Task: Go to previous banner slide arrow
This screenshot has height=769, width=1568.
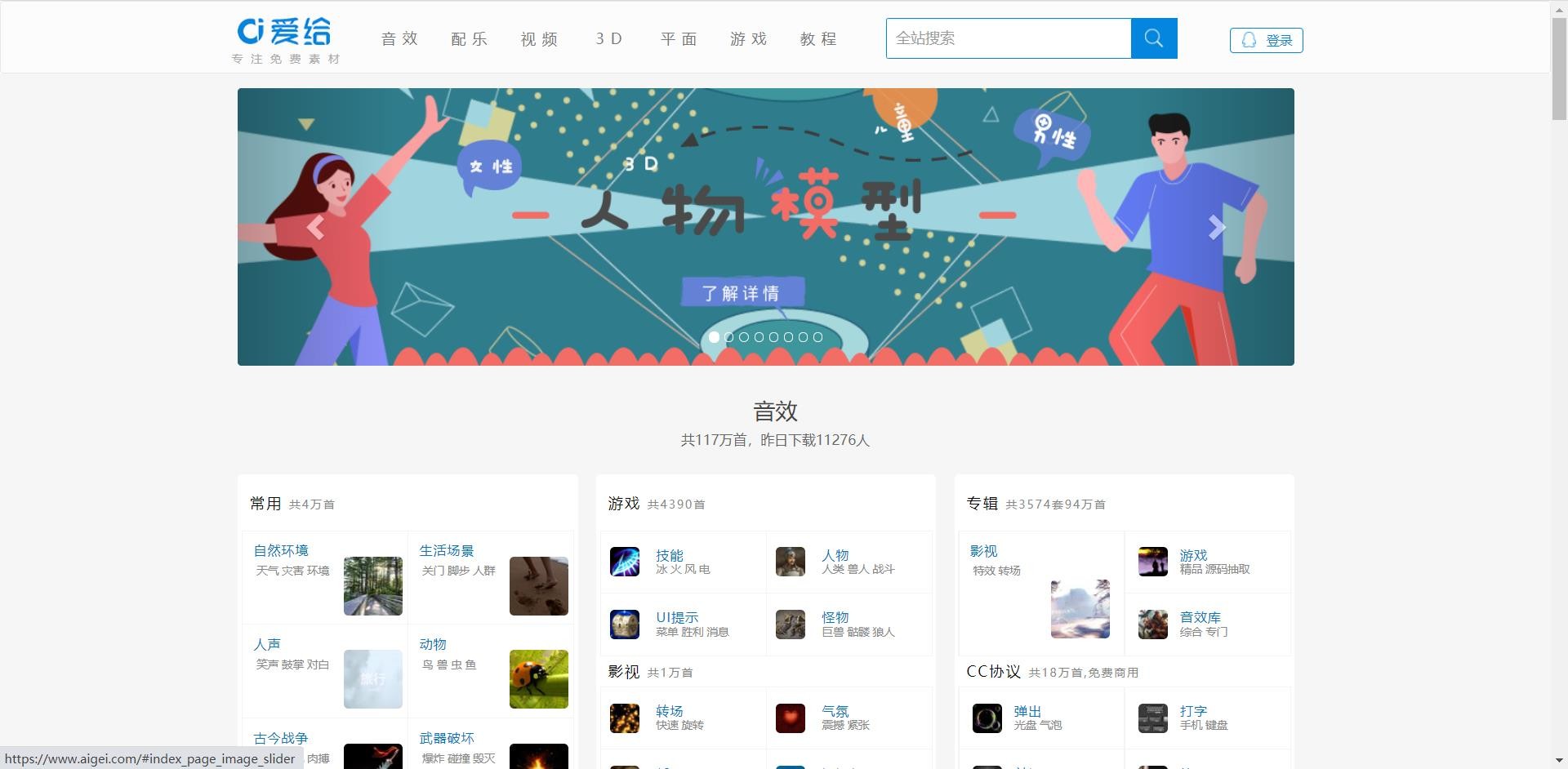Action: click(x=315, y=228)
